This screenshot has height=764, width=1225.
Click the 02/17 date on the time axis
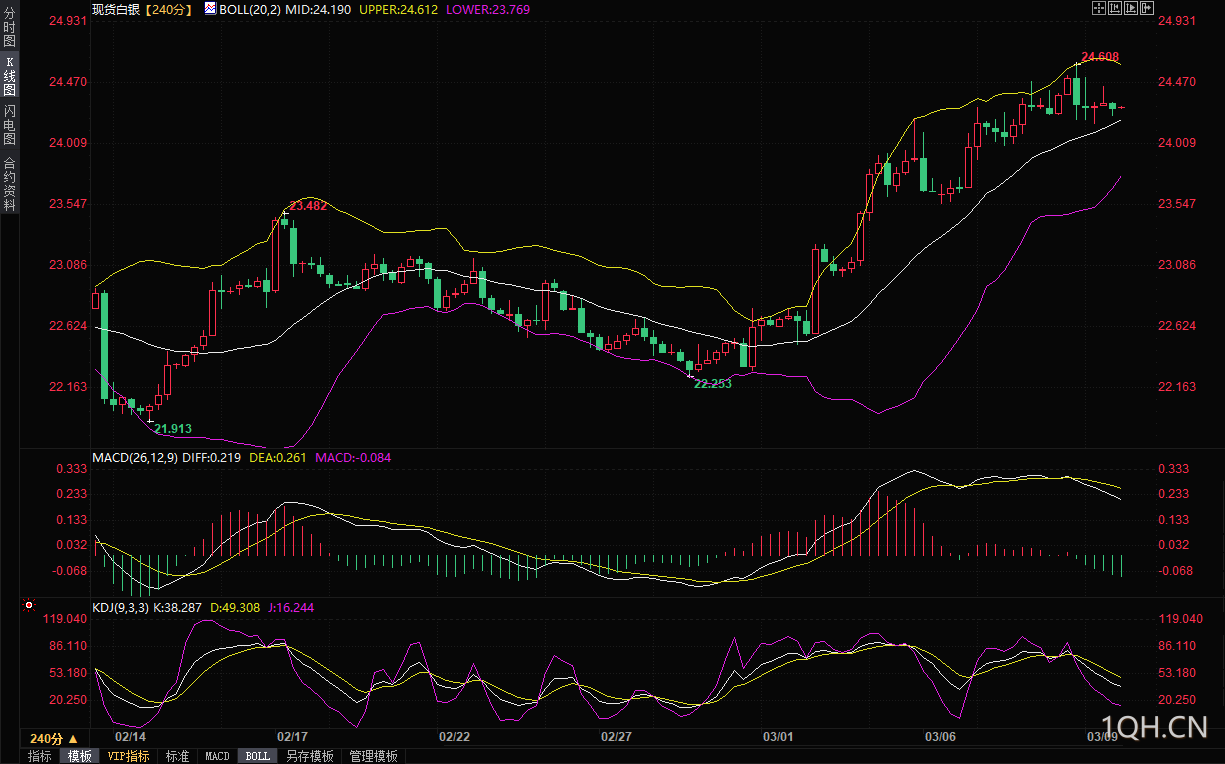point(291,737)
